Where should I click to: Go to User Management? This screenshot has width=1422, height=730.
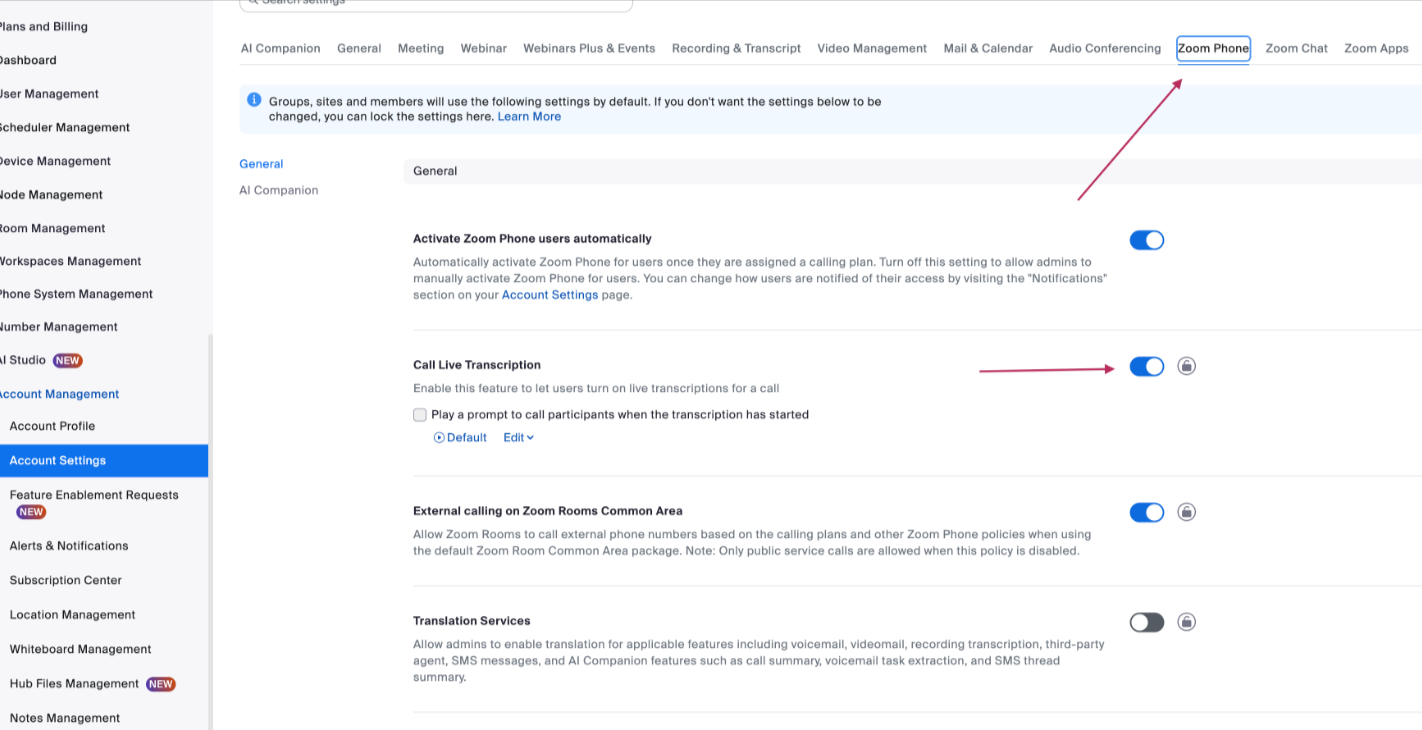pyautogui.click(x=49, y=94)
